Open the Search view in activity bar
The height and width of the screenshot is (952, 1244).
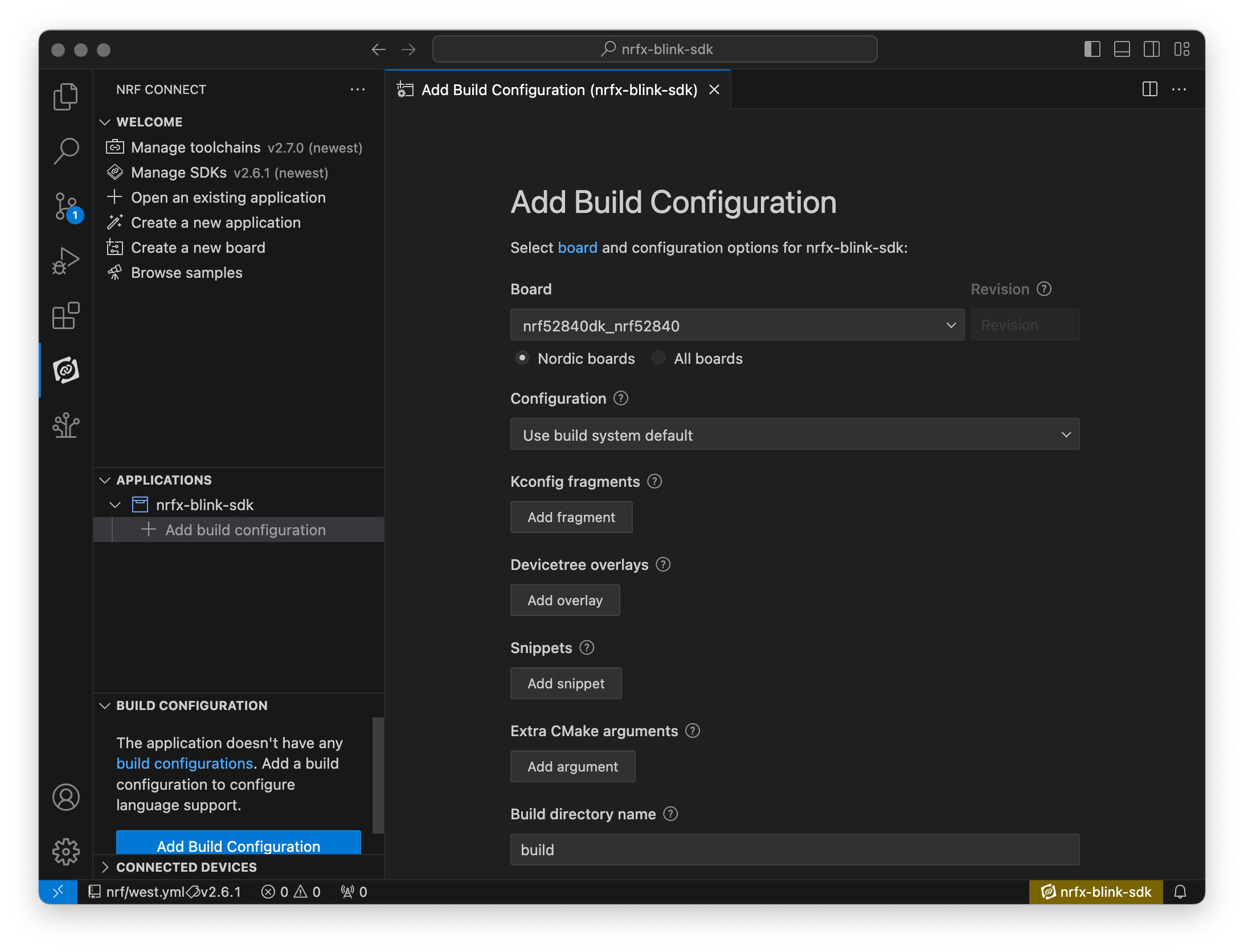66,151
